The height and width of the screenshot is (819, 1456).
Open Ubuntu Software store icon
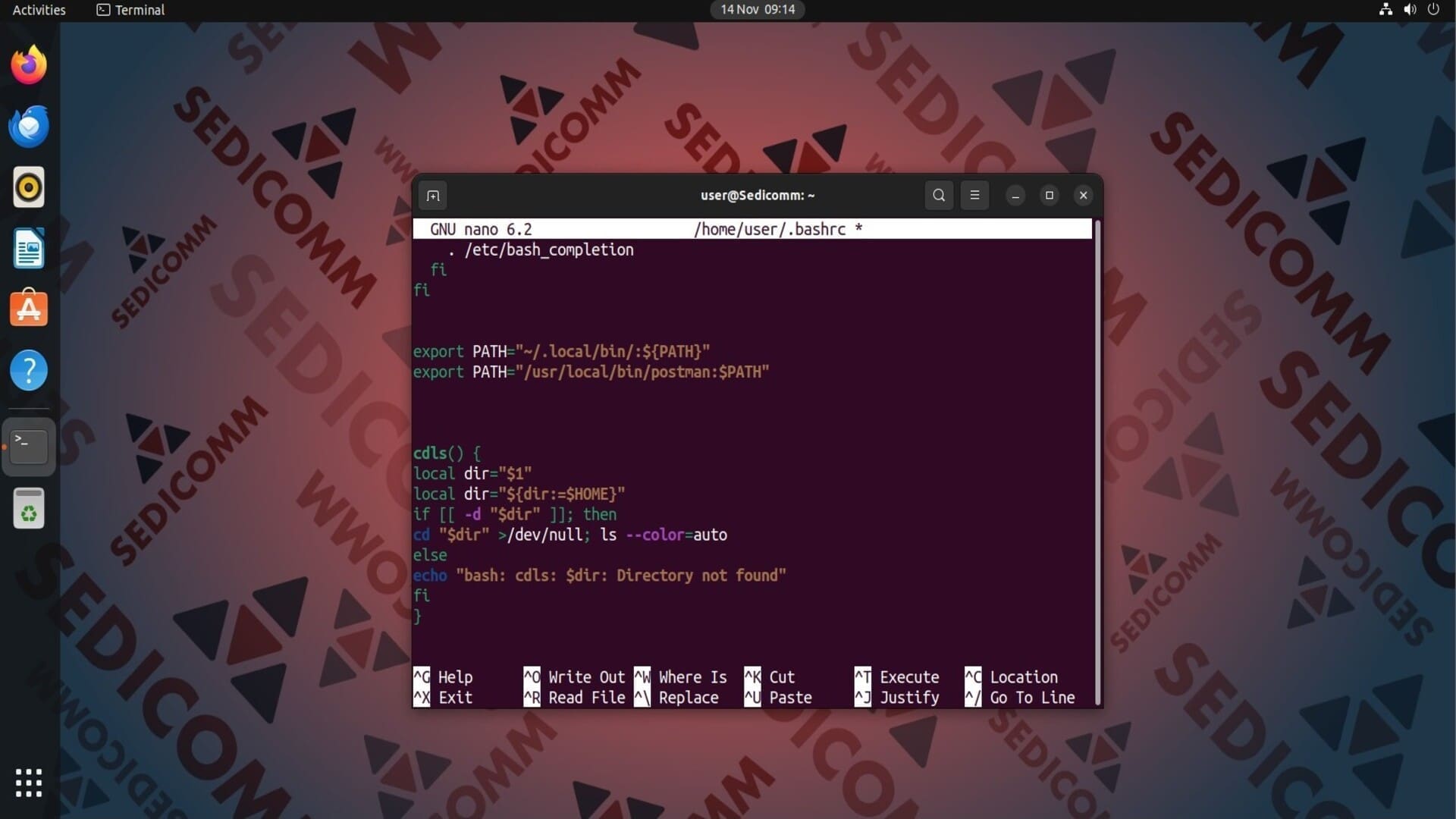pyautogui.click(x=29, y=309)
